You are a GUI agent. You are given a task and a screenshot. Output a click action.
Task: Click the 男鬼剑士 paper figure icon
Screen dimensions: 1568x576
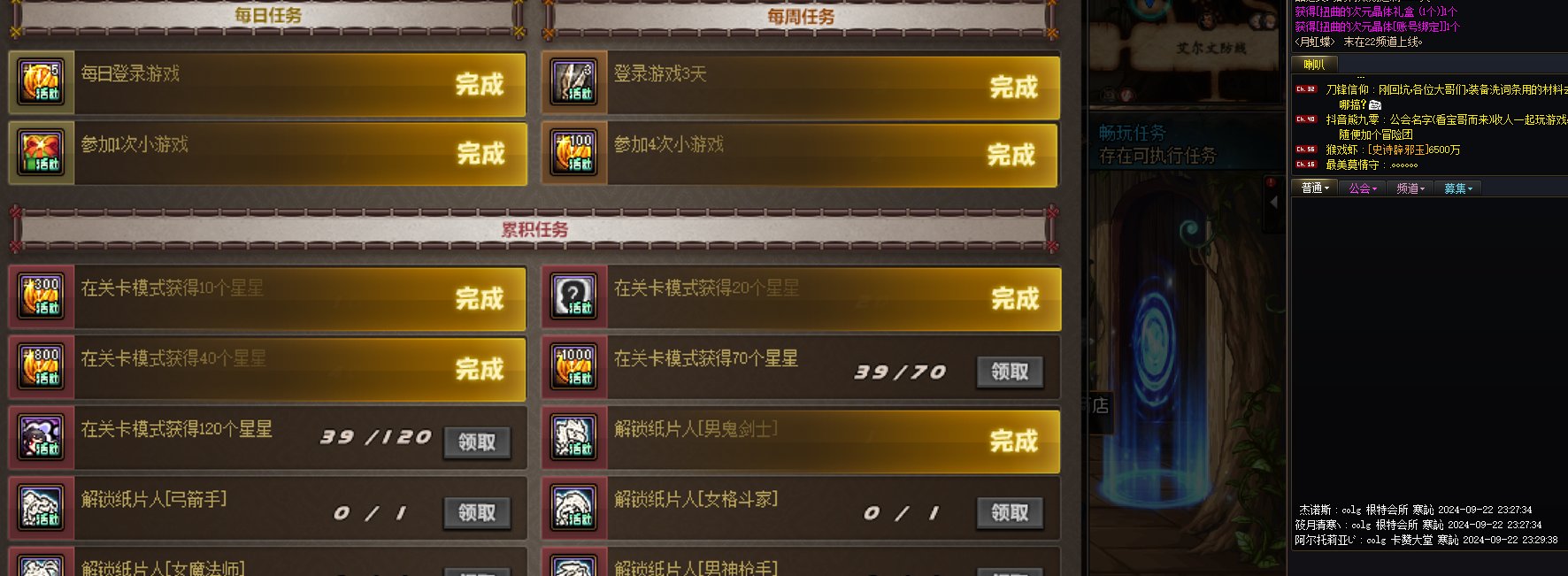(574, 437)
